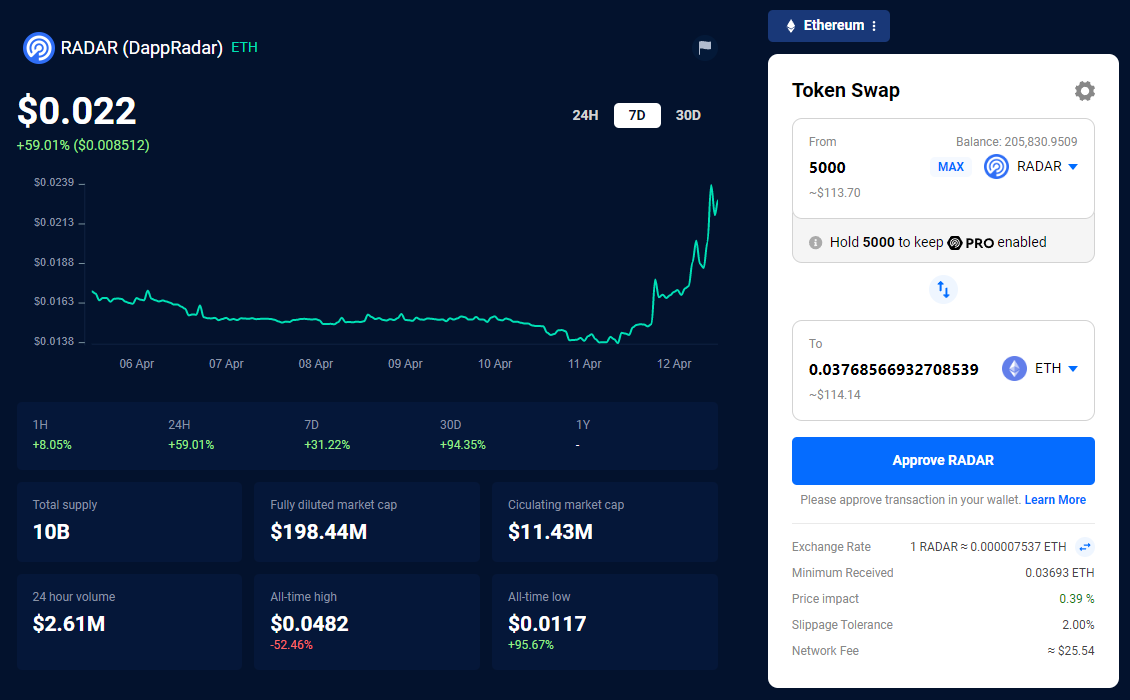The height and width of the screenshot is (700, 1130).
Task: Click Balance: 205,830.9509 text
Action: click(1016, 142)
